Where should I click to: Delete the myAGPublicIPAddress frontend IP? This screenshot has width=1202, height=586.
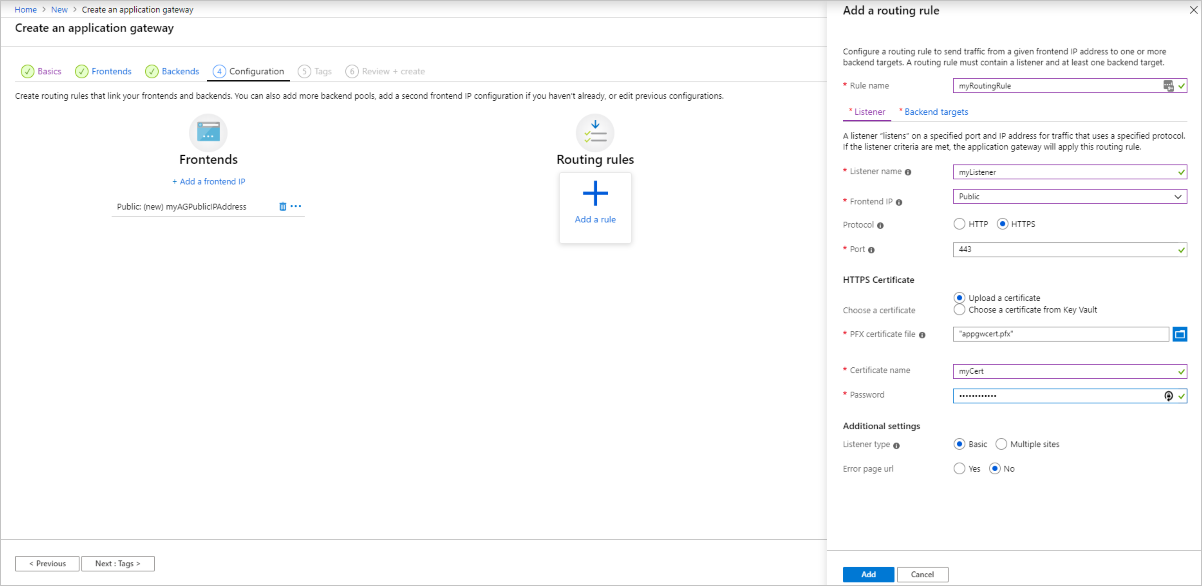[x=283, y=206]
